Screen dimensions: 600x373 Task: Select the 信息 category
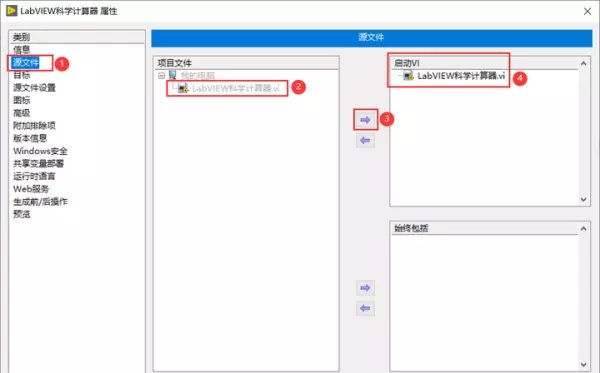(21, 50)
